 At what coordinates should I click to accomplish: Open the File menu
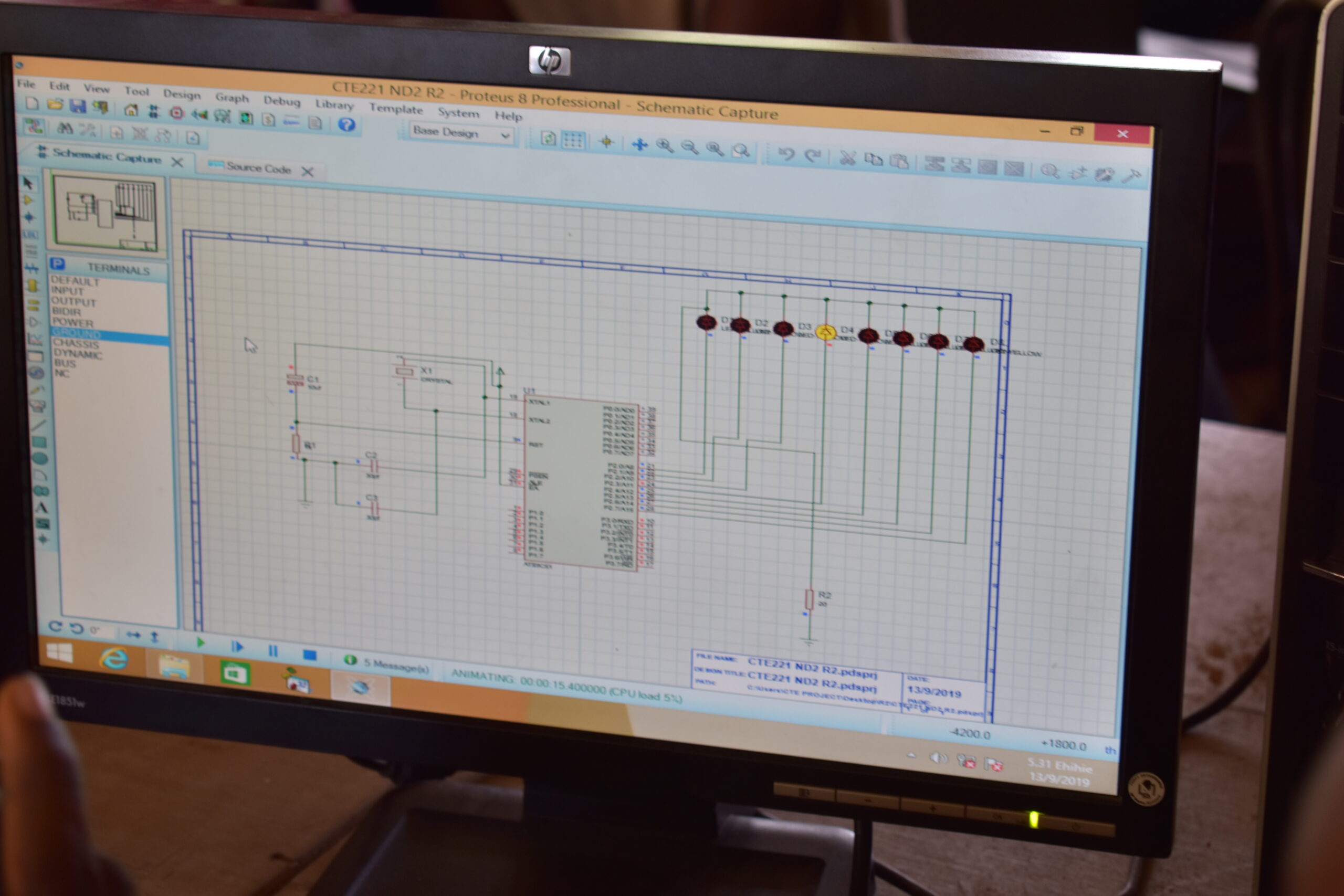[x=26, y=84]
